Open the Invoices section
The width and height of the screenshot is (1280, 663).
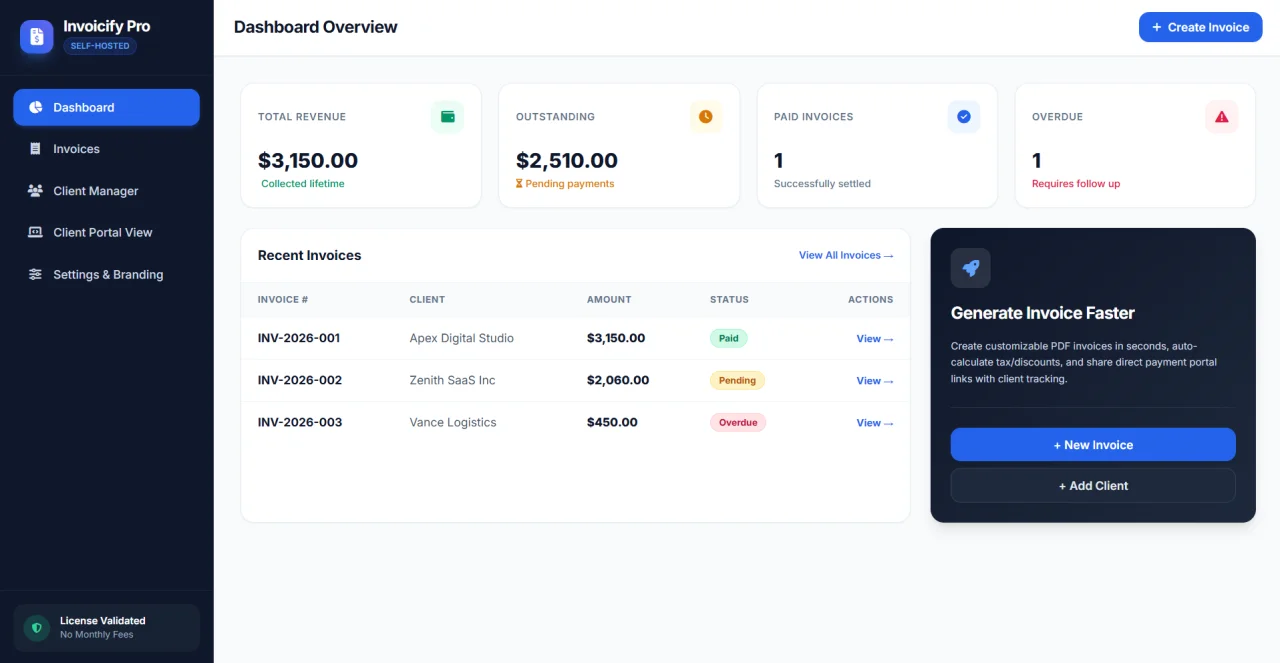pos(106,149)
